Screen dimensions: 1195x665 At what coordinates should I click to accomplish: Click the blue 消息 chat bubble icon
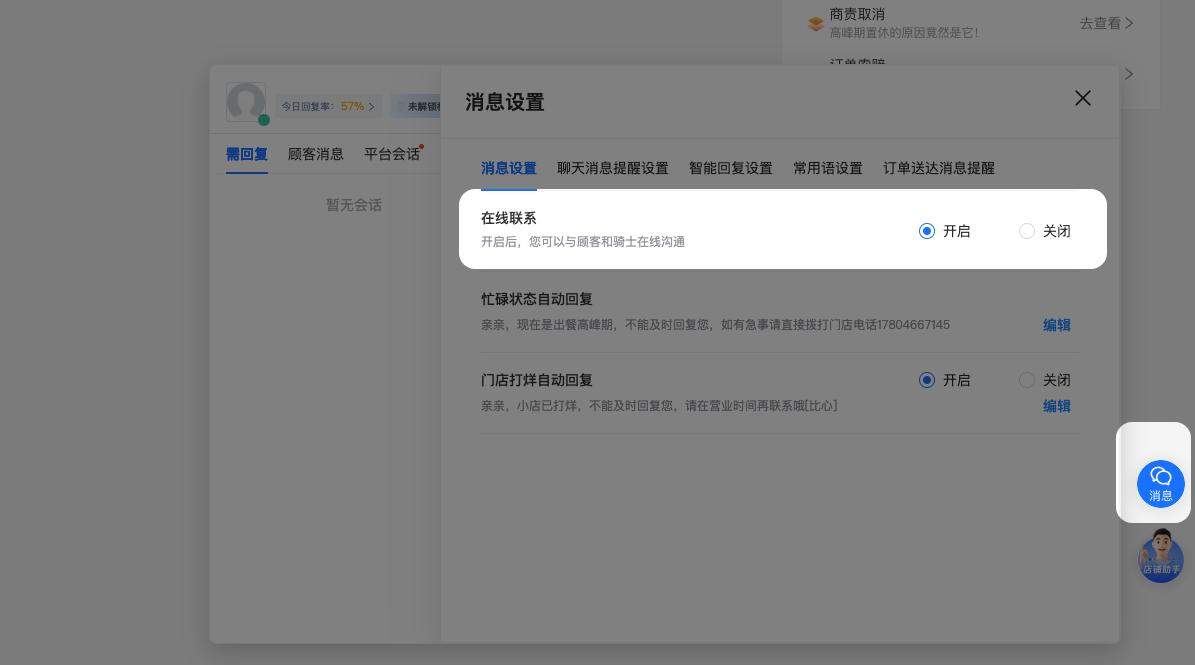click(1160, 483)
